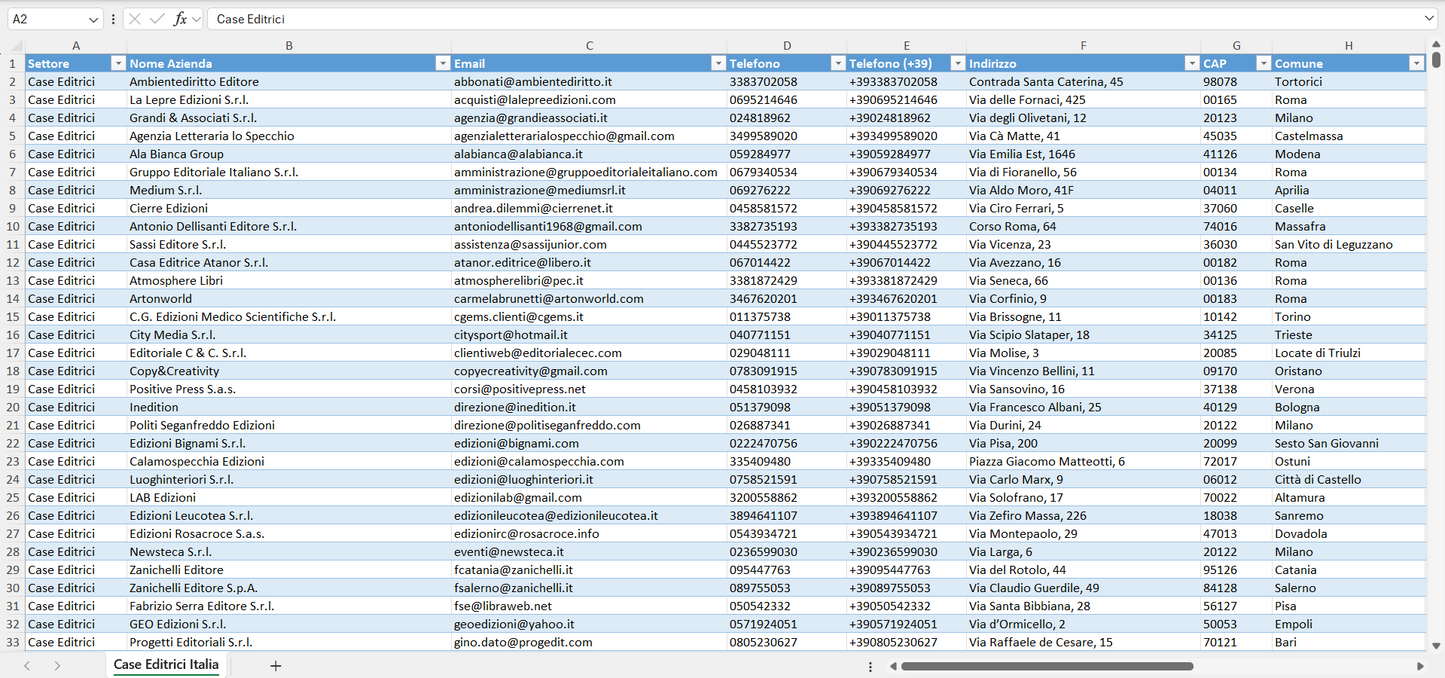
Task: Click cell +393467620201
Action: (907, 298)
